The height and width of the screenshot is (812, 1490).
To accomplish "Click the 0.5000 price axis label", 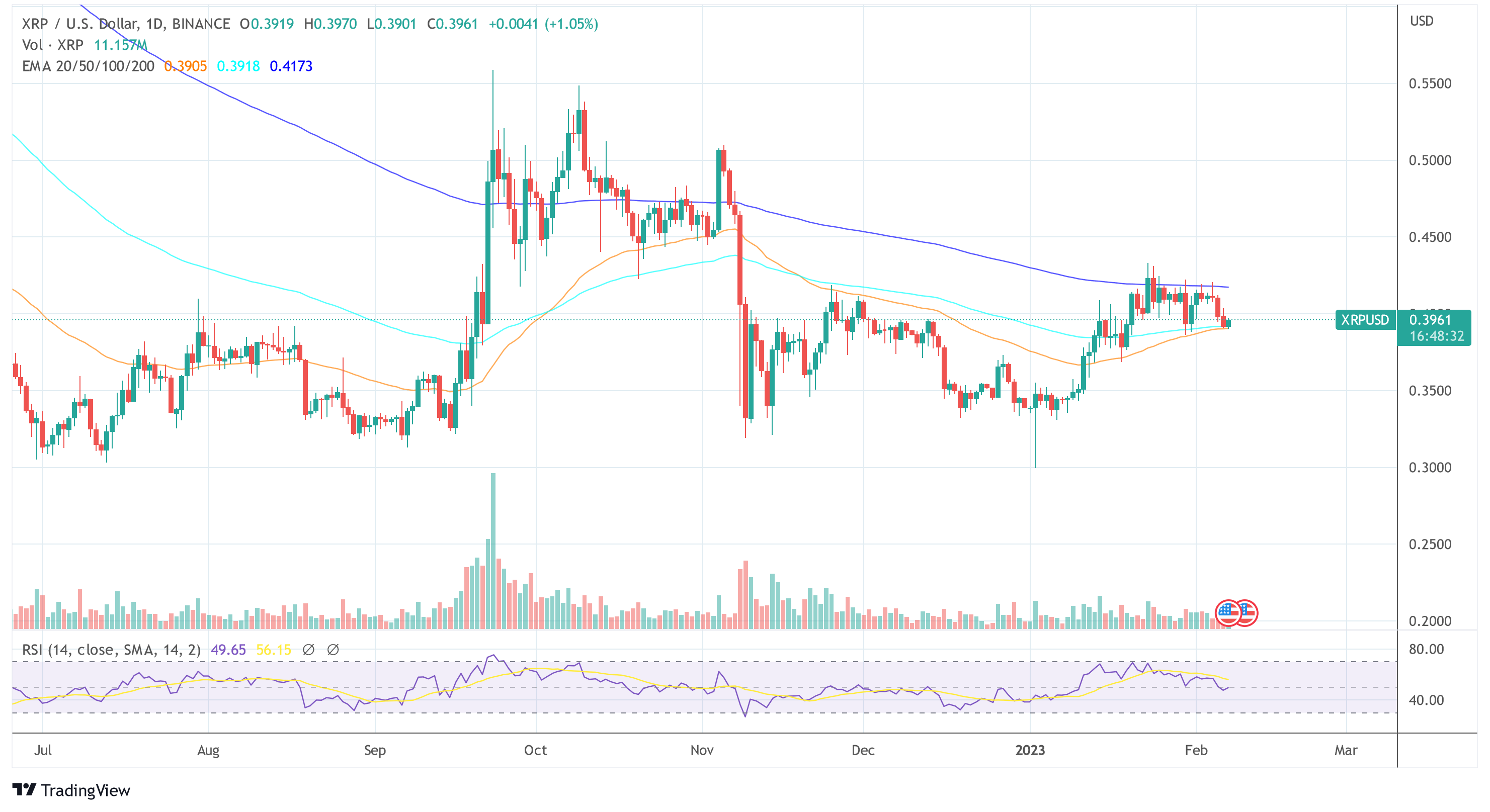I will pos(1430,160).
